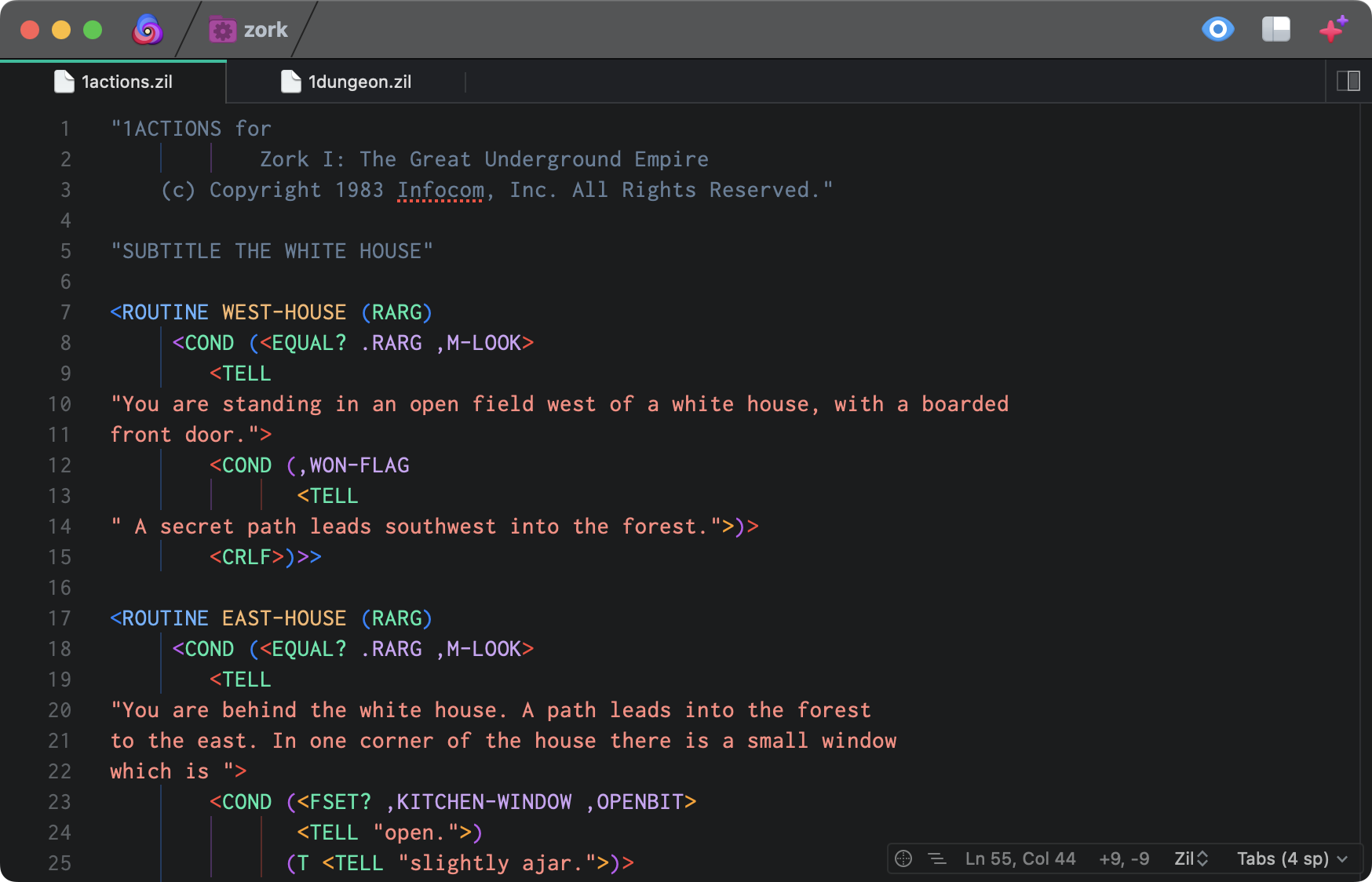Click the <CRLF> token on line 15

pos(247,557)
